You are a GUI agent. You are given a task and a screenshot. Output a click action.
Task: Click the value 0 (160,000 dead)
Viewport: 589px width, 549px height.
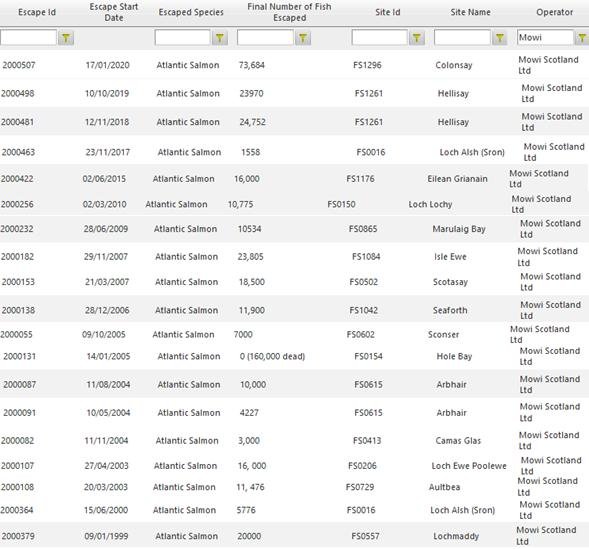272,356
